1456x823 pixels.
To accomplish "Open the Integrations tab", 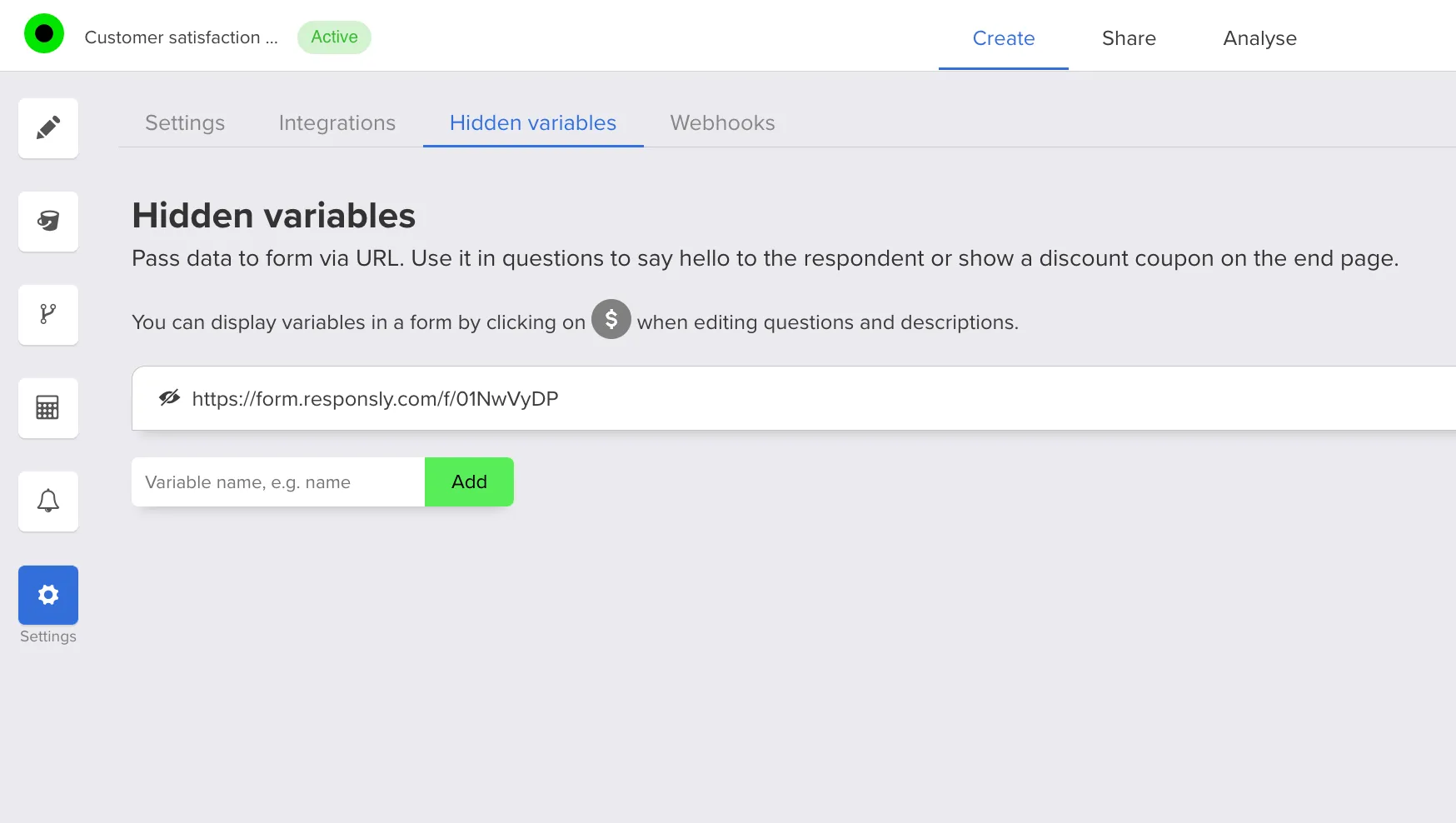I will [x=337, y=122].
